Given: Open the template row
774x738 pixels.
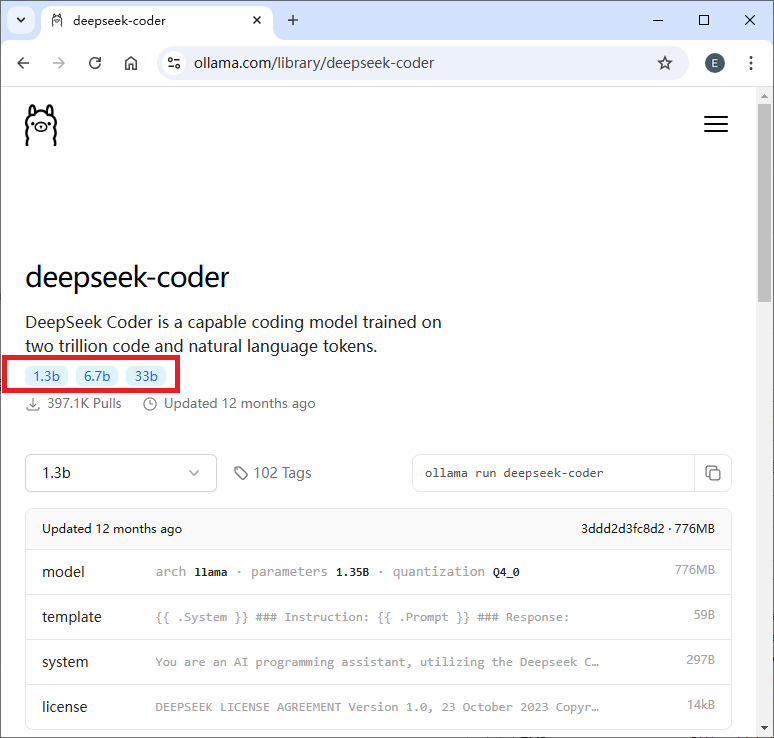Looking at the screenshot, I should pyautogui.click(x=378, y=617).
